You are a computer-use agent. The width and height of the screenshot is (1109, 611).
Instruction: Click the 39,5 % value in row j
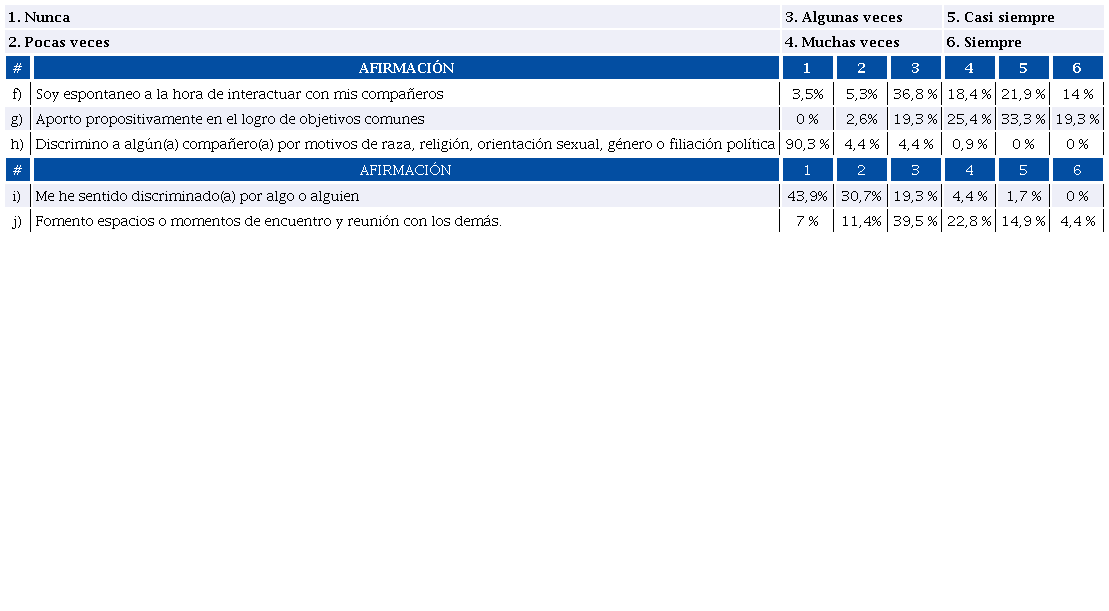click(915, 221)
